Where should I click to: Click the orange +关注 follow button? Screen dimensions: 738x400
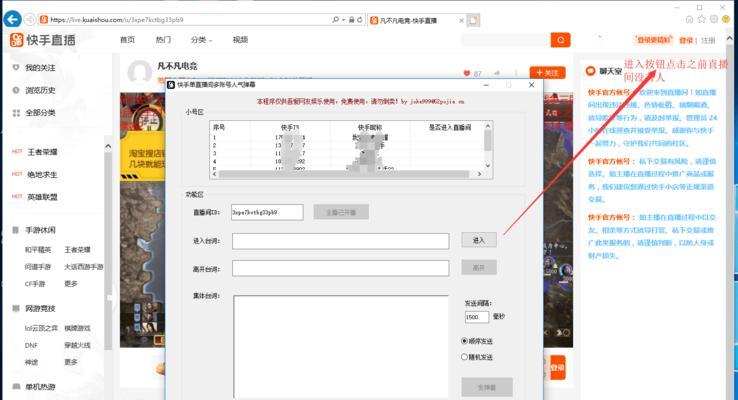[x=547, y=73]
